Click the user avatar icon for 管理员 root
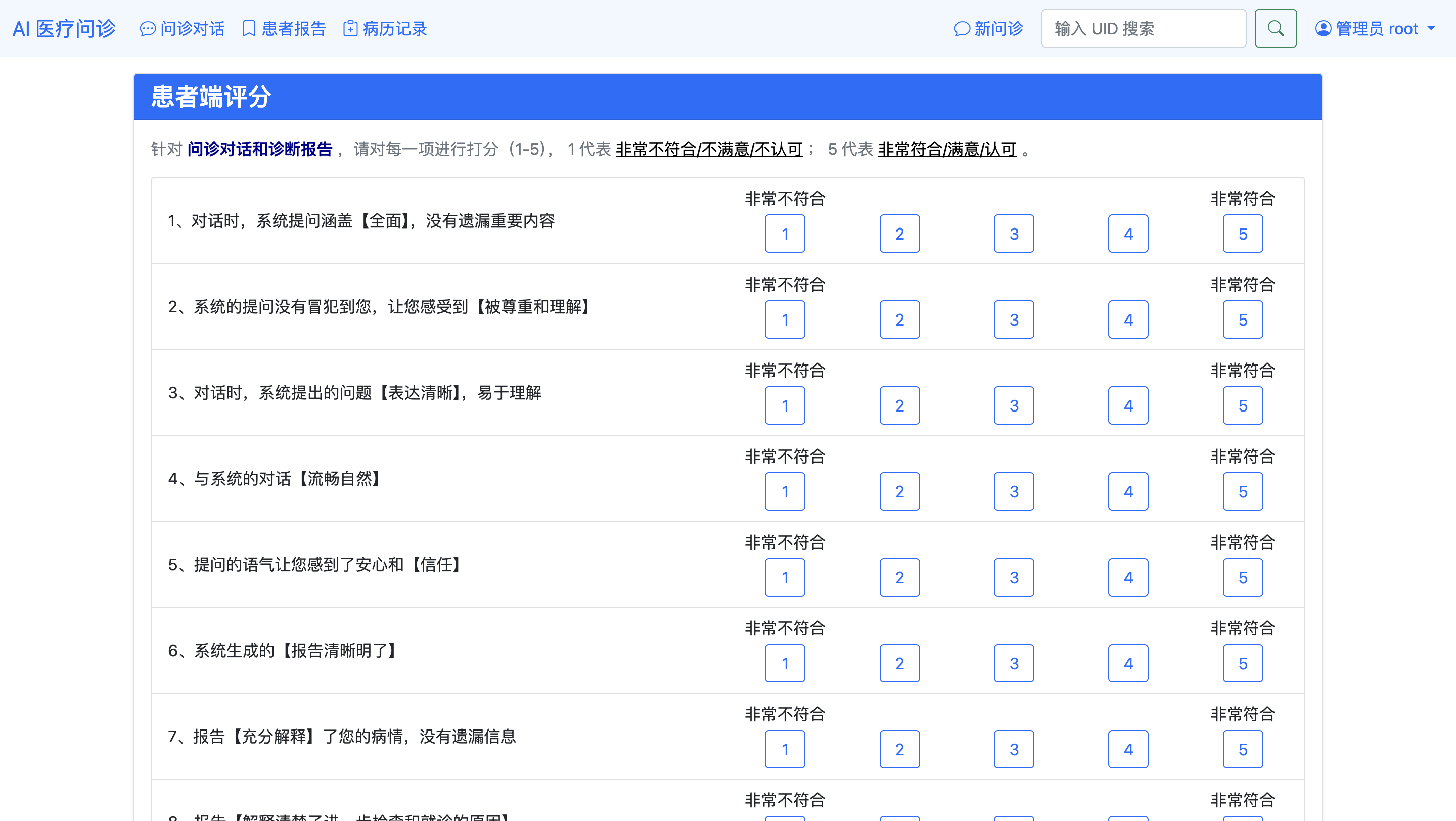 click(1323, 28)
